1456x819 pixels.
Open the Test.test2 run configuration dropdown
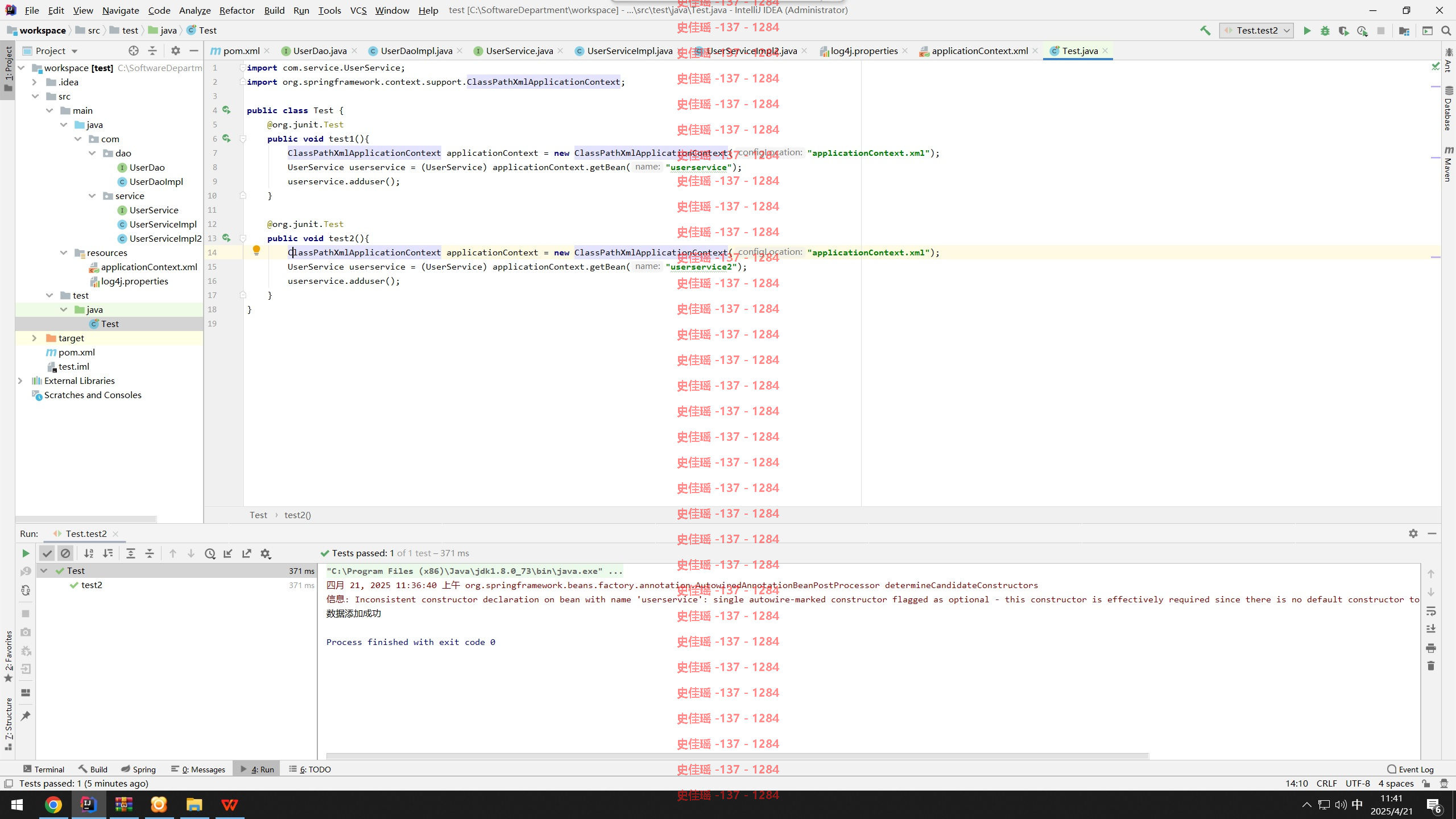click(1257, 31)
